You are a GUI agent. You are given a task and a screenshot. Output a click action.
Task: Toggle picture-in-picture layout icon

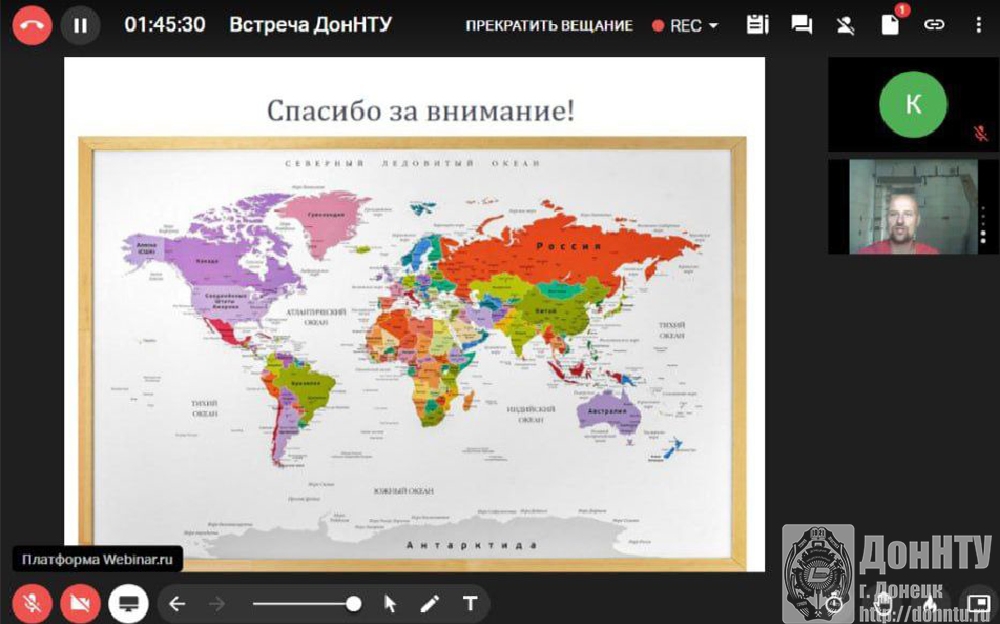(x=979, y=603)
